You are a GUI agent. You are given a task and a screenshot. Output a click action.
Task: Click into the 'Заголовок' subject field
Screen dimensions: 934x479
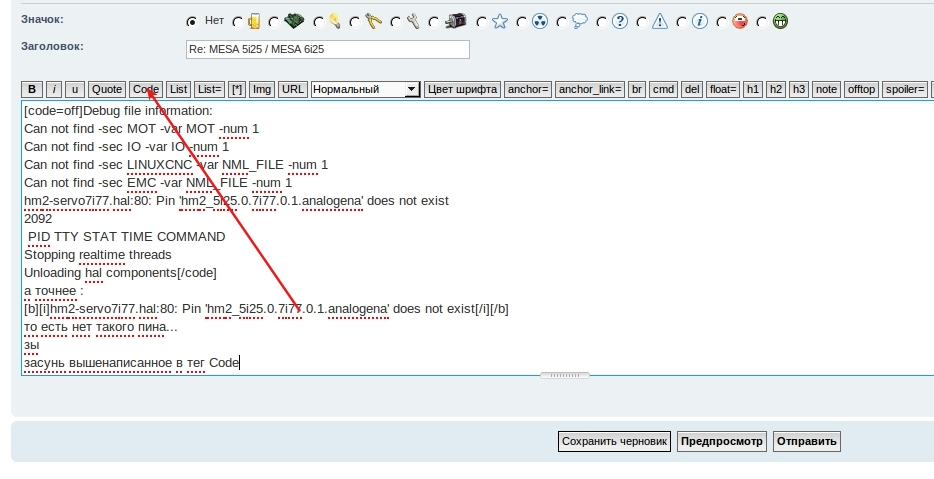(x=328, y=49)
